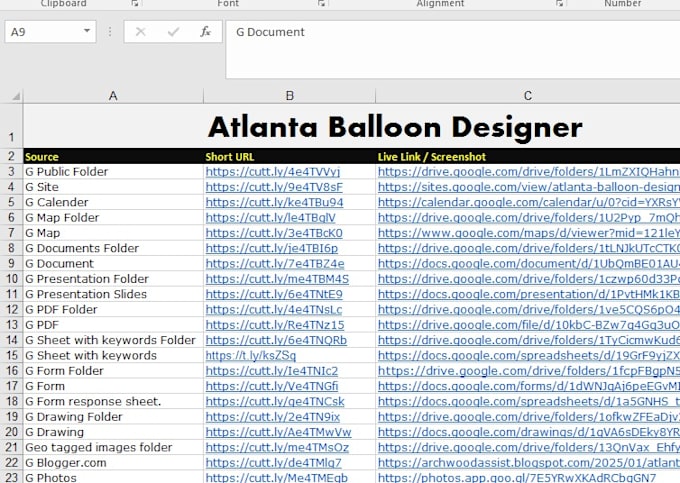
Task: Open Insert Function fx button
Action: [x=205, y=32]
